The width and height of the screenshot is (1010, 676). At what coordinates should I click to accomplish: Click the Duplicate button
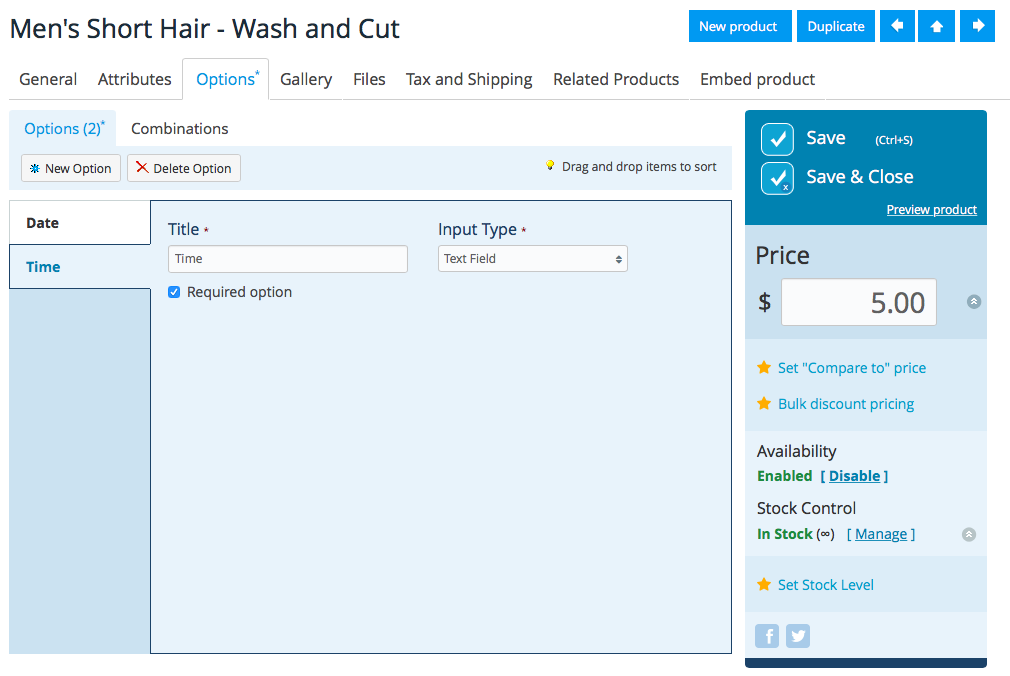pos(835,26)
